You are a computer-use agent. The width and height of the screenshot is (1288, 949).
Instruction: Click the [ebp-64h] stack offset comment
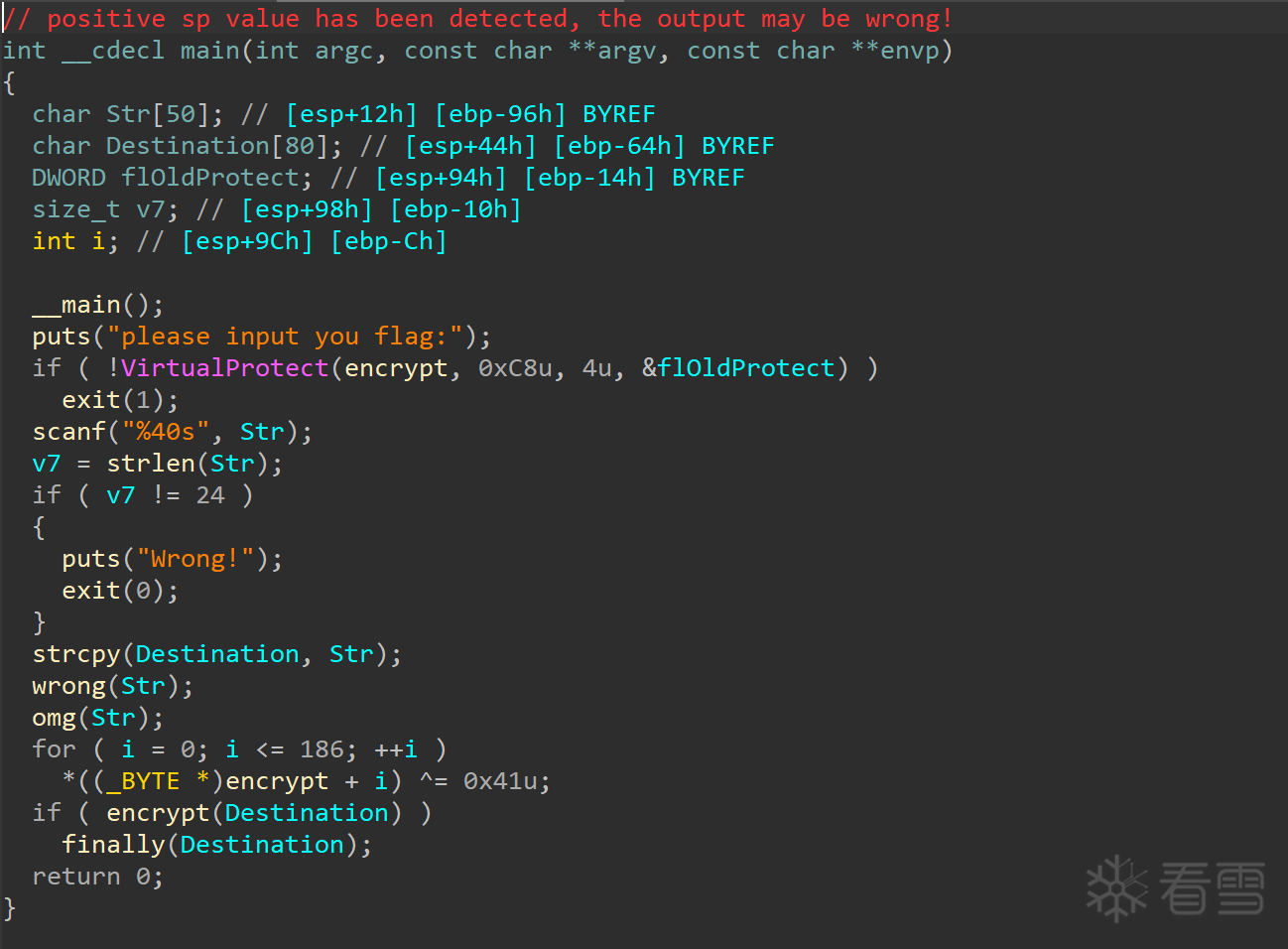619,146
